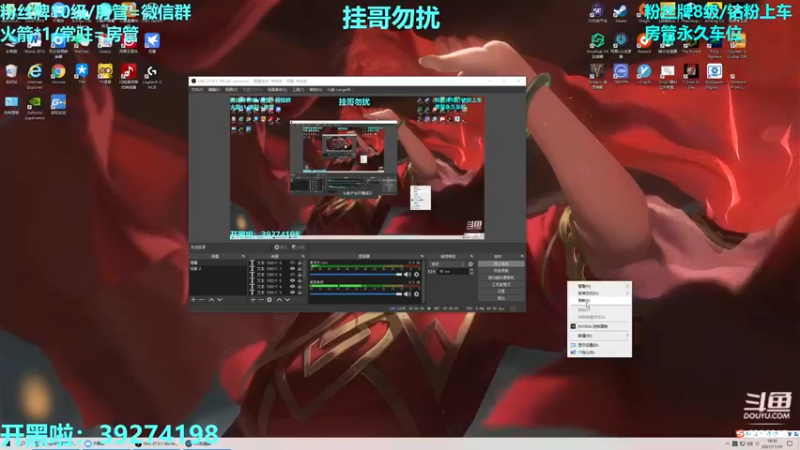Open WeChat desktop shortcut

coord(81,44)
